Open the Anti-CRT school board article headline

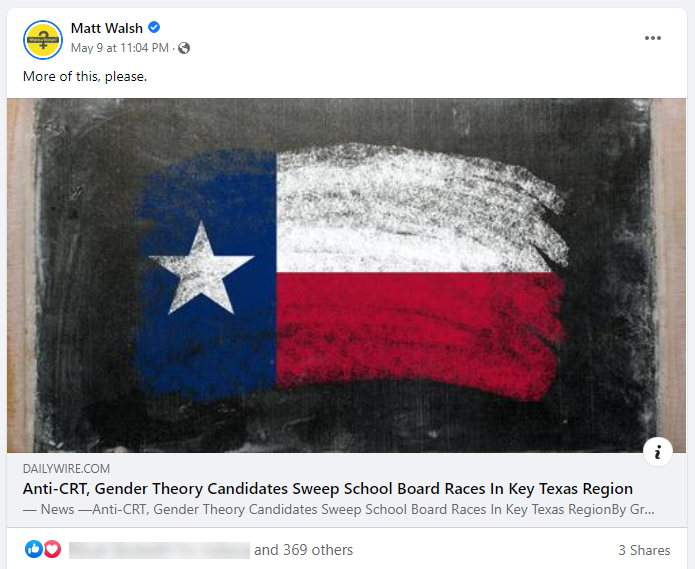point(327,489)
